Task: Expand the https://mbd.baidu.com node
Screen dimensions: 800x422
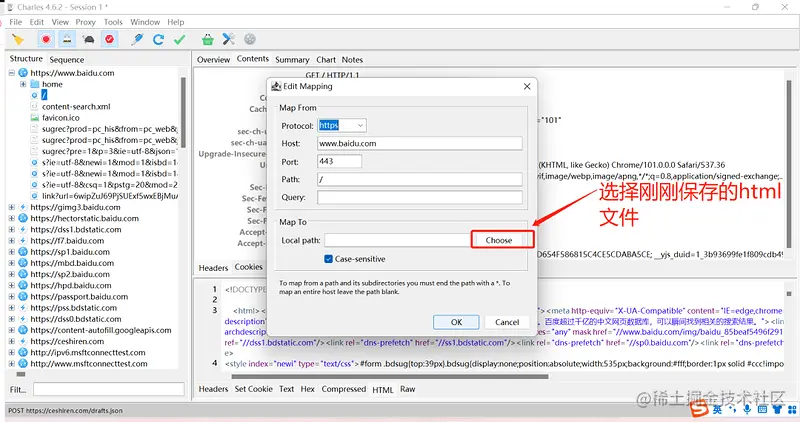Action: [x=11, y=263]
